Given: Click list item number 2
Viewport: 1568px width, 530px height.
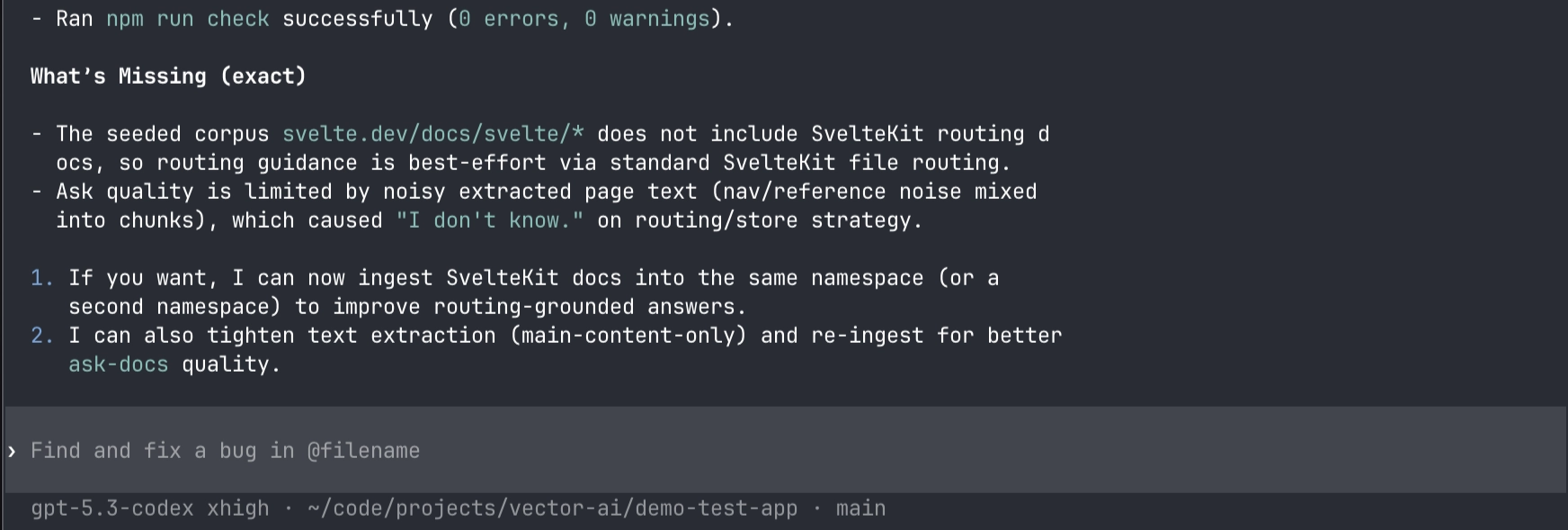Looking at the screenshot, I should 40,335.
